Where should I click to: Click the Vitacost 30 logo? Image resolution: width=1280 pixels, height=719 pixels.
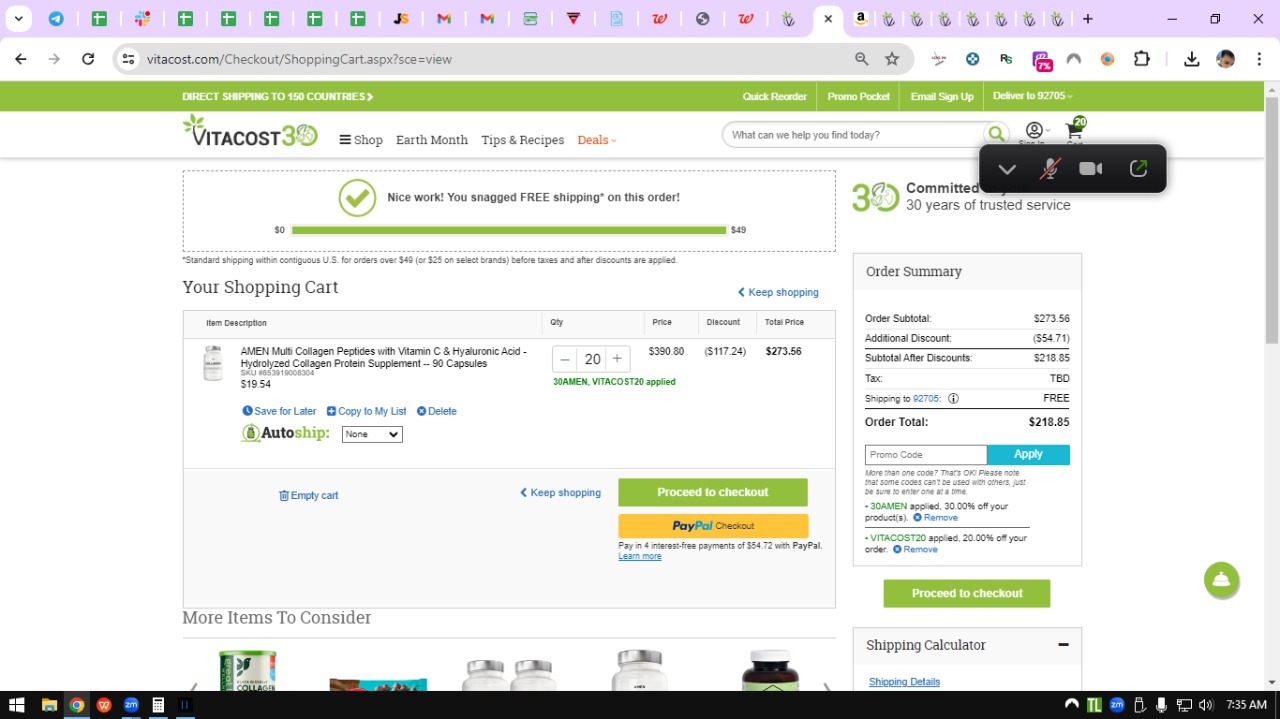250,132
